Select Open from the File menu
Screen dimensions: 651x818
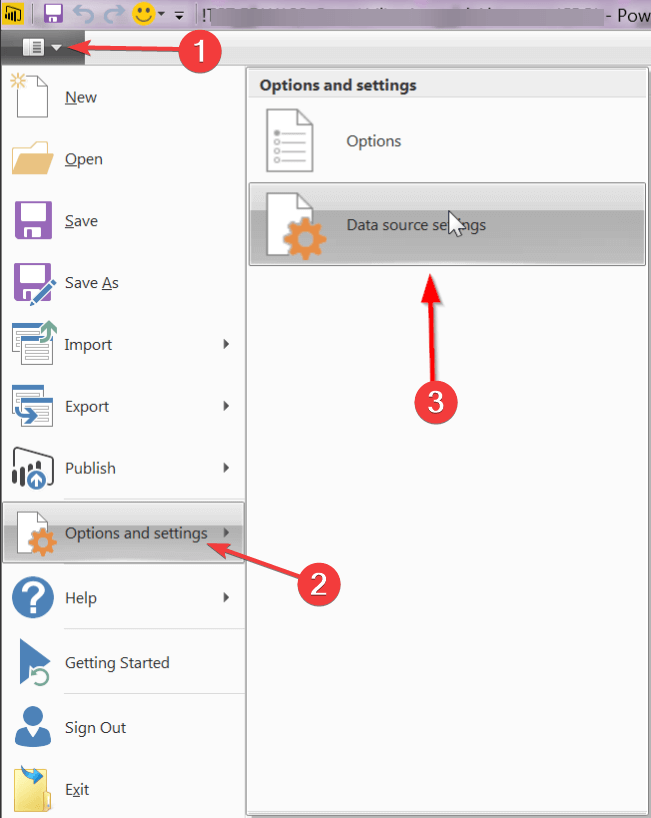124,159
